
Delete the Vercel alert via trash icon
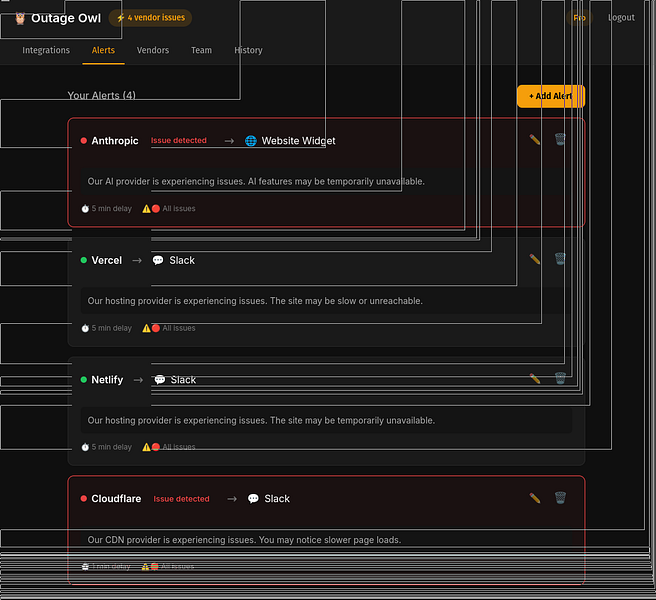[x=560, y=259]
